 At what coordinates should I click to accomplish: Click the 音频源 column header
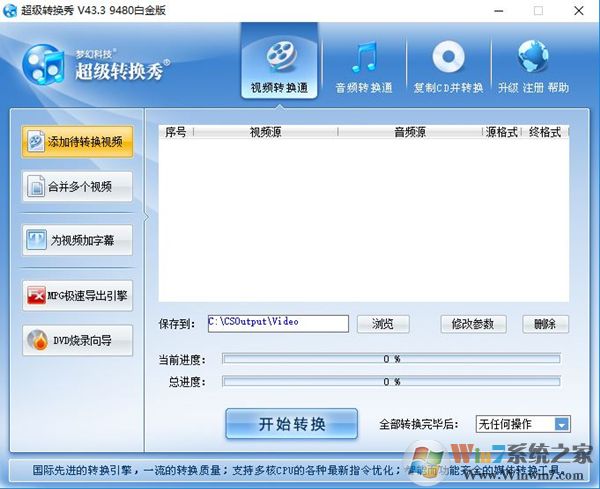pyautogui.click(x=410, y=132)
